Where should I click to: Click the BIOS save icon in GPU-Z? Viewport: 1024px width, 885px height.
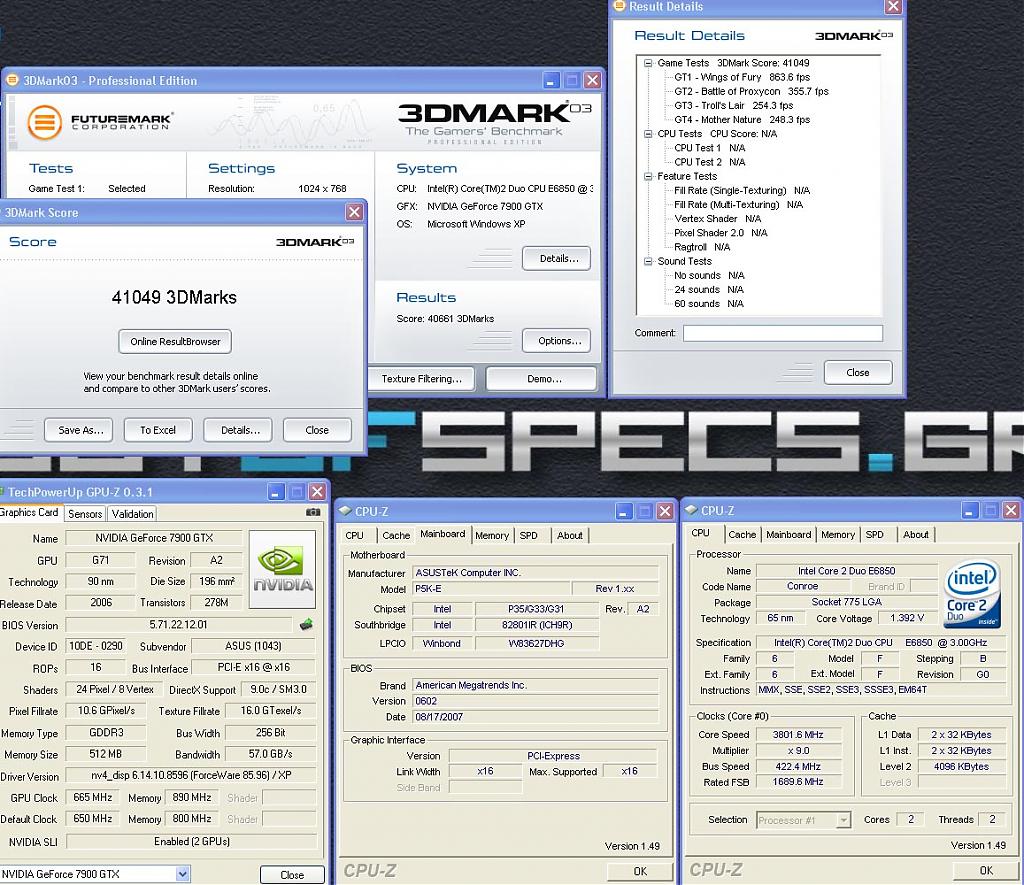(x=306, y=624)
